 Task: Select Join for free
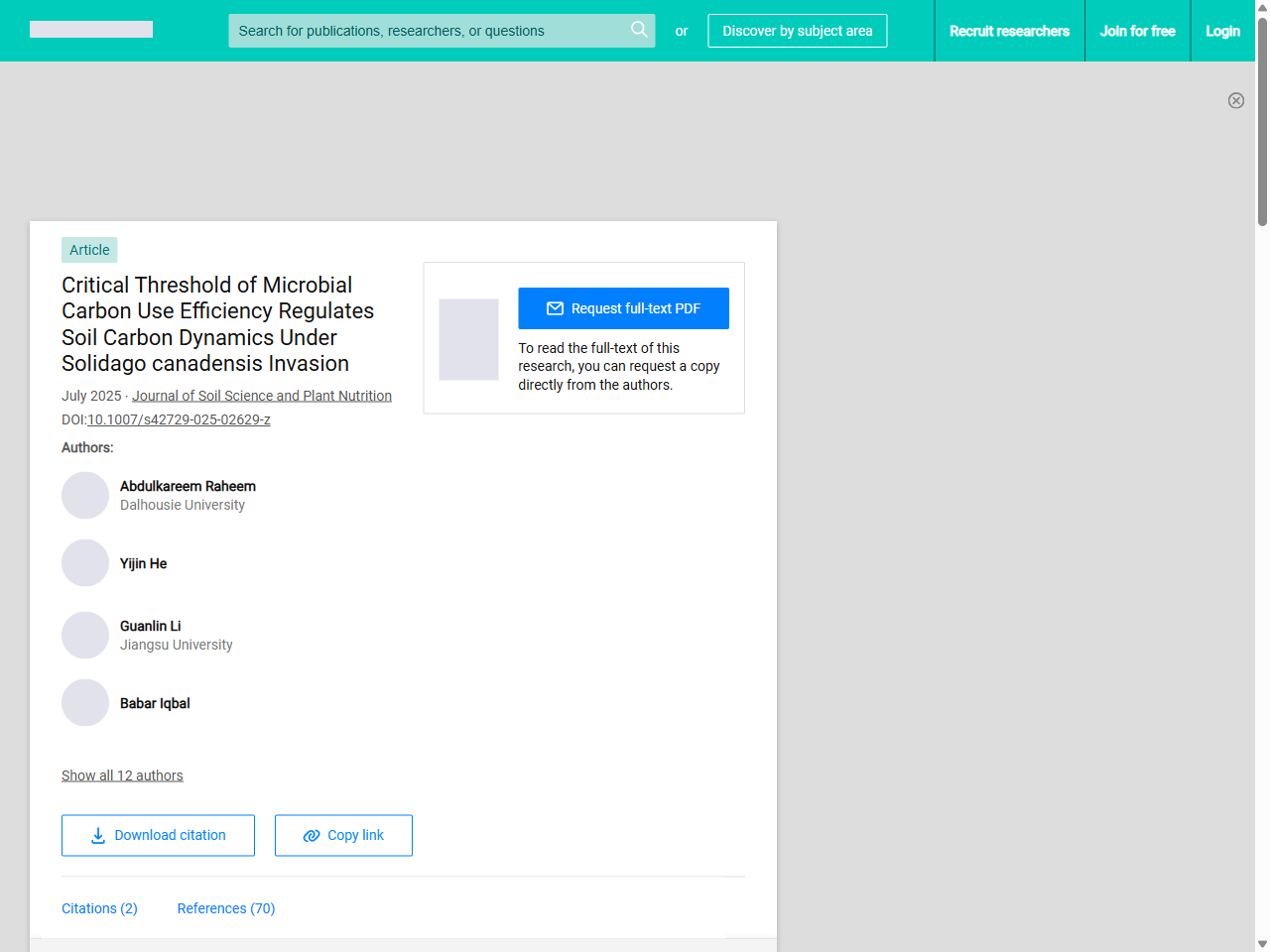1137,31
